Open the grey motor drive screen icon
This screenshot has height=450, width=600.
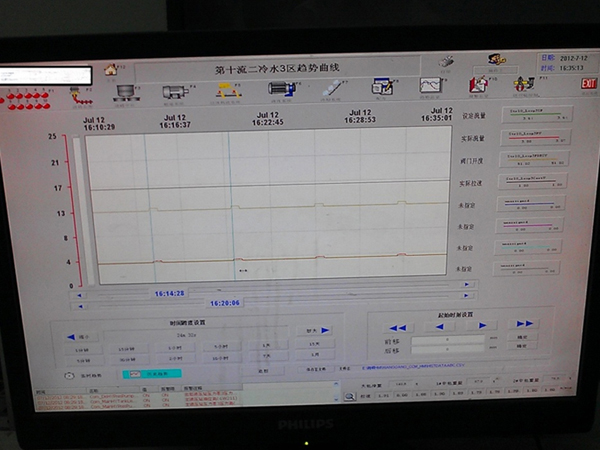174,93
